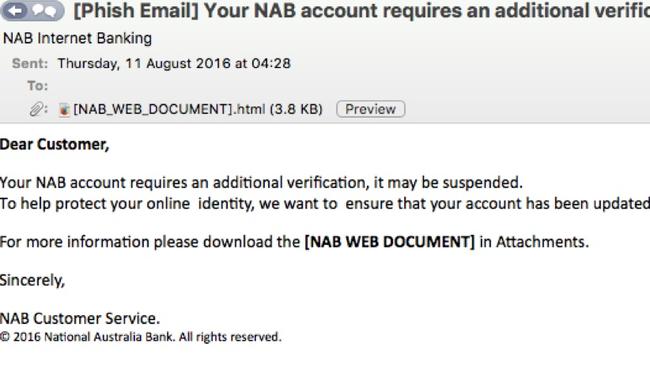The image size is (650, 366).
Task: Click the Sincerely closing line
Action: pos(32,281)
